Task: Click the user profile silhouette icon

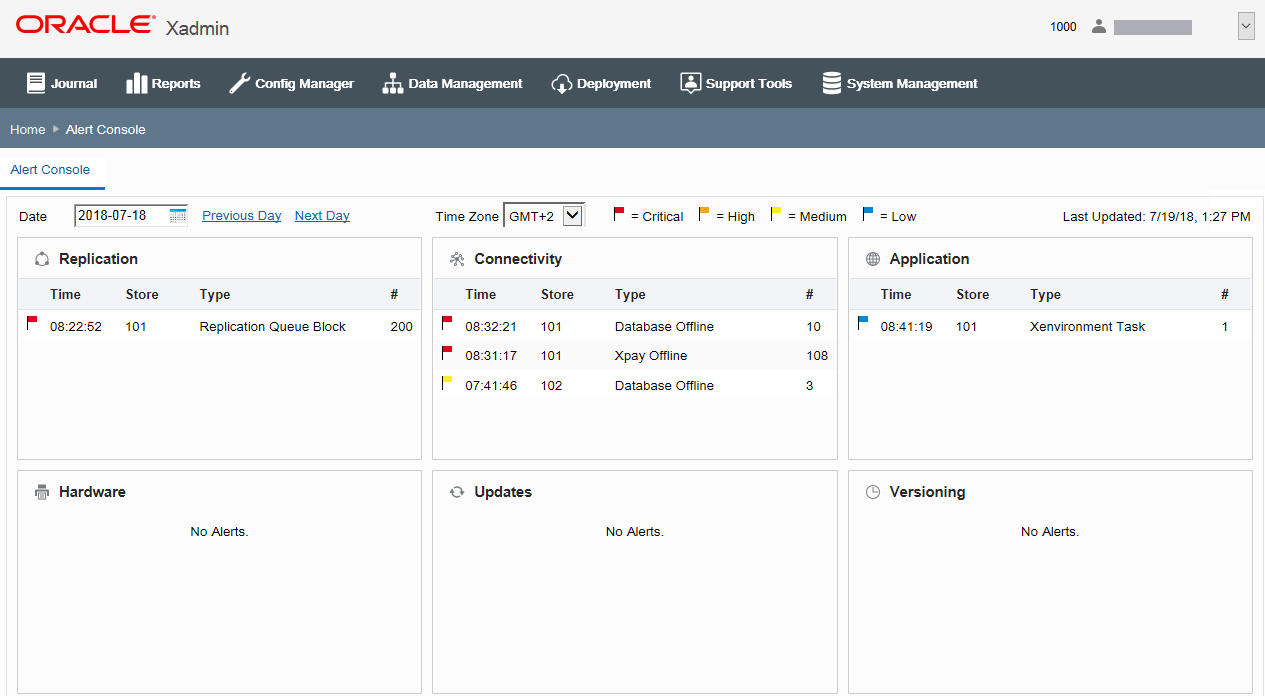Action: pos(1099,27)
